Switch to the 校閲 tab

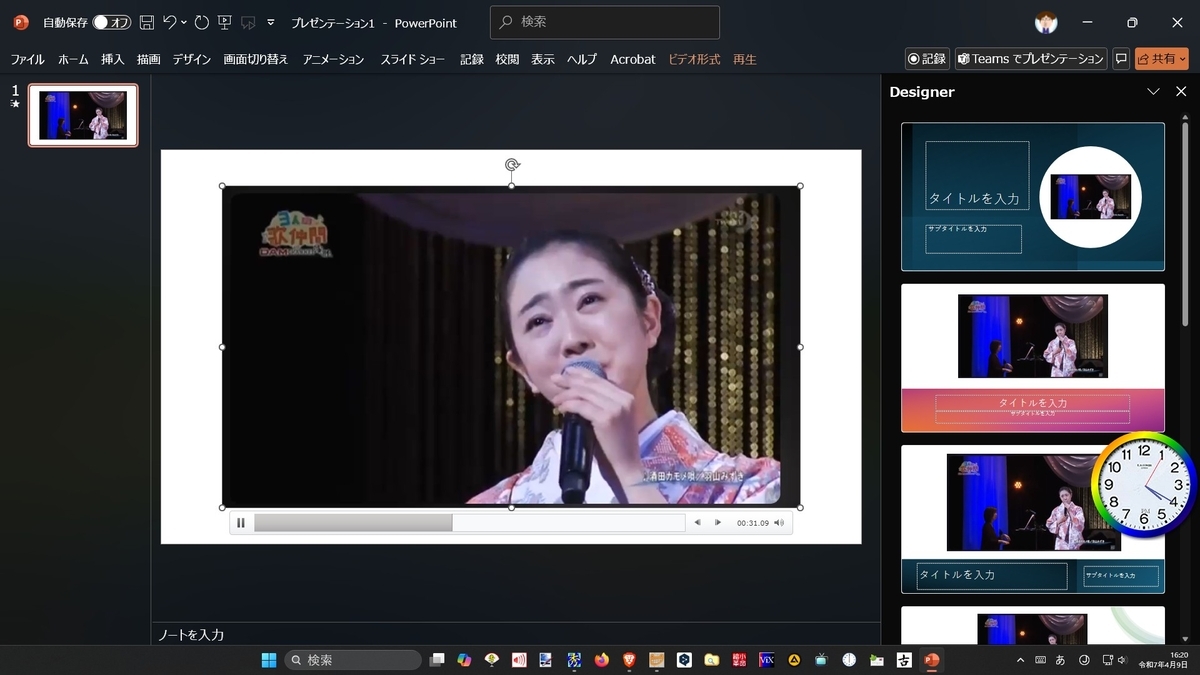[507, 59]
